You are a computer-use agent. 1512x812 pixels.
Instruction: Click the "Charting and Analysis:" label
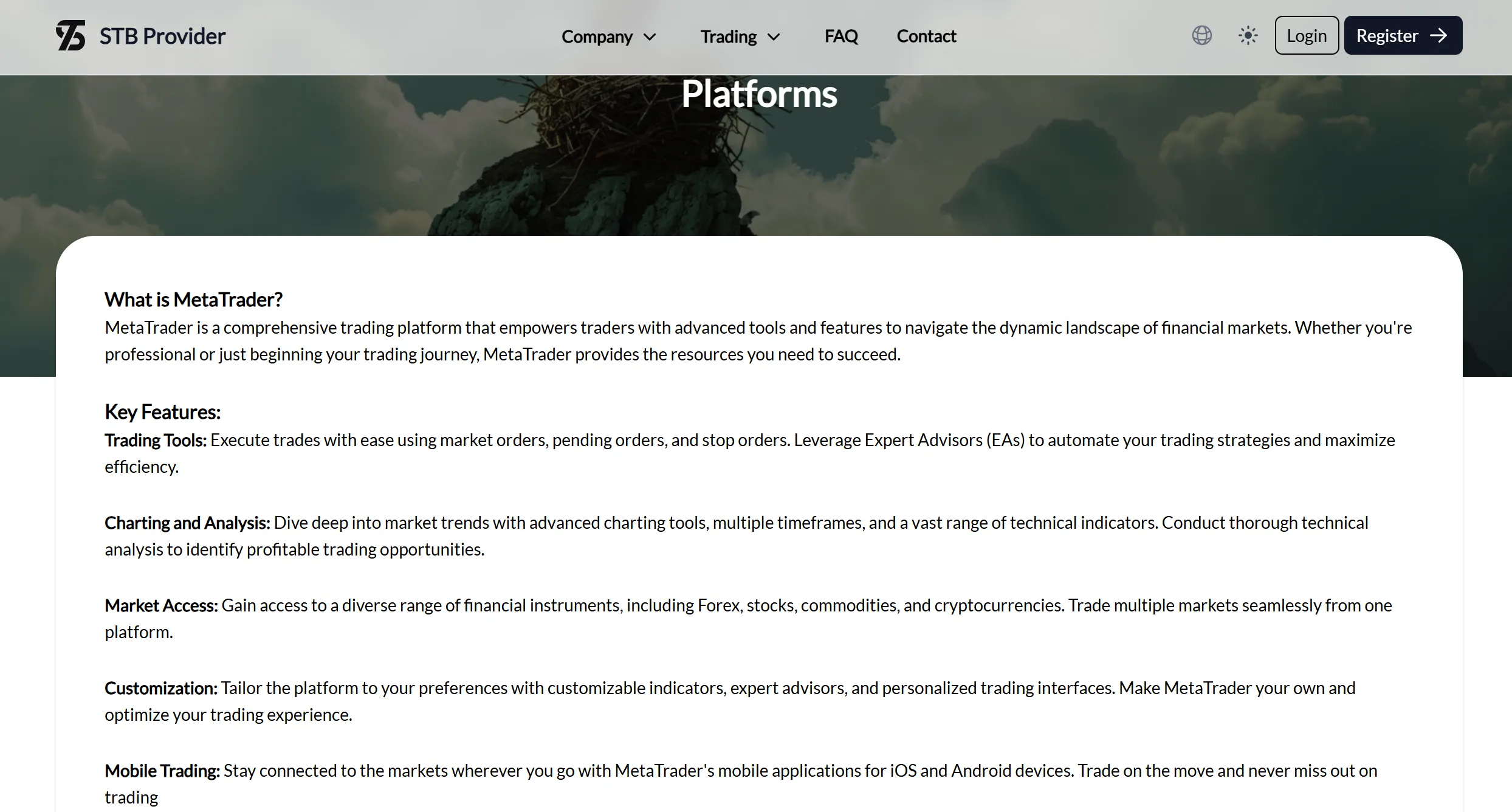187,523
